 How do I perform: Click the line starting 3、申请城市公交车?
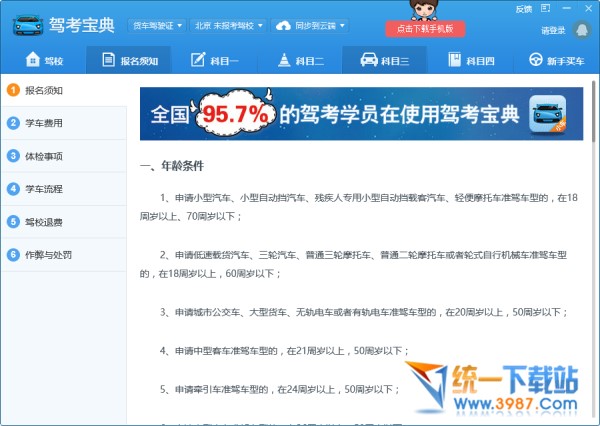(x=363, y=312)
